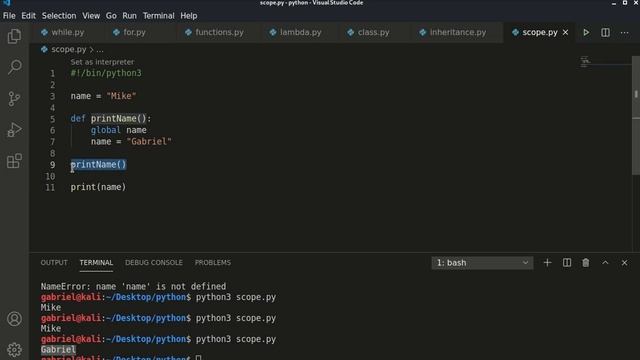Click the Set as interpreter code lens

coord(102,62)
